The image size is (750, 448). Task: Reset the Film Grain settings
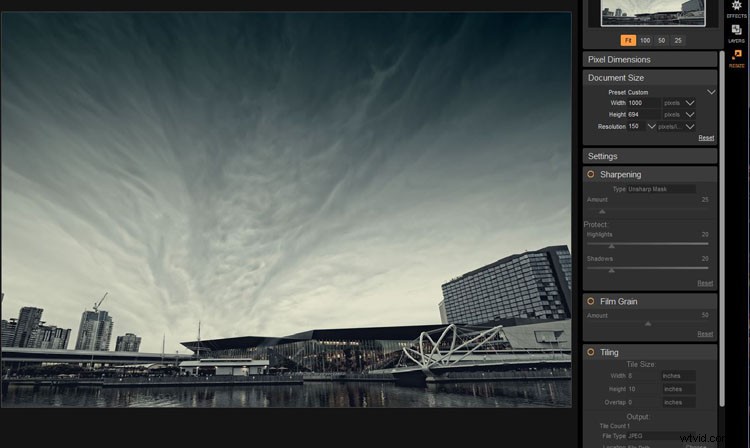(705, 334)
